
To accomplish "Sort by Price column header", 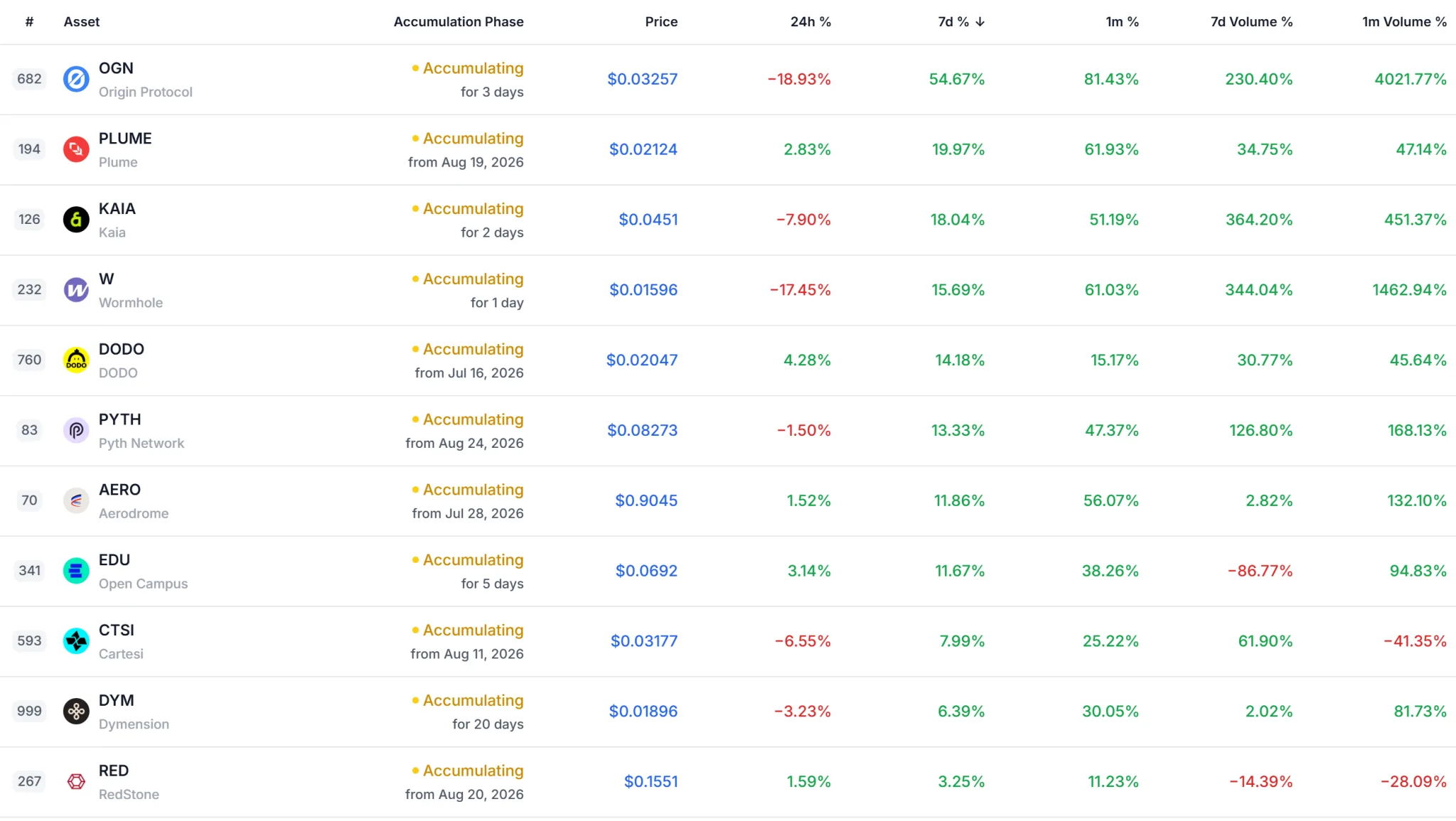I will tap(661, 22).
